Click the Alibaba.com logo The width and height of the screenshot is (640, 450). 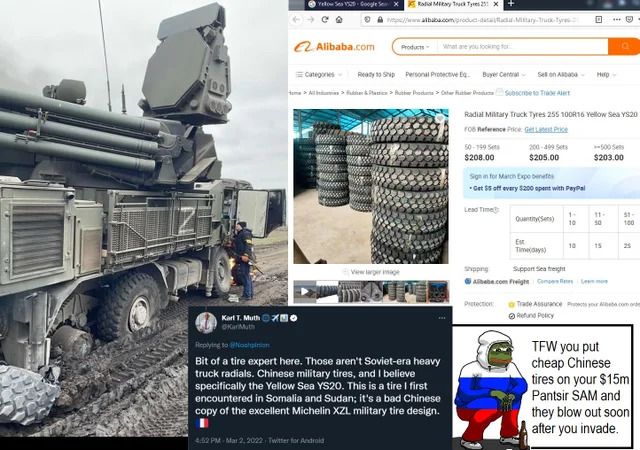point(334,47)
